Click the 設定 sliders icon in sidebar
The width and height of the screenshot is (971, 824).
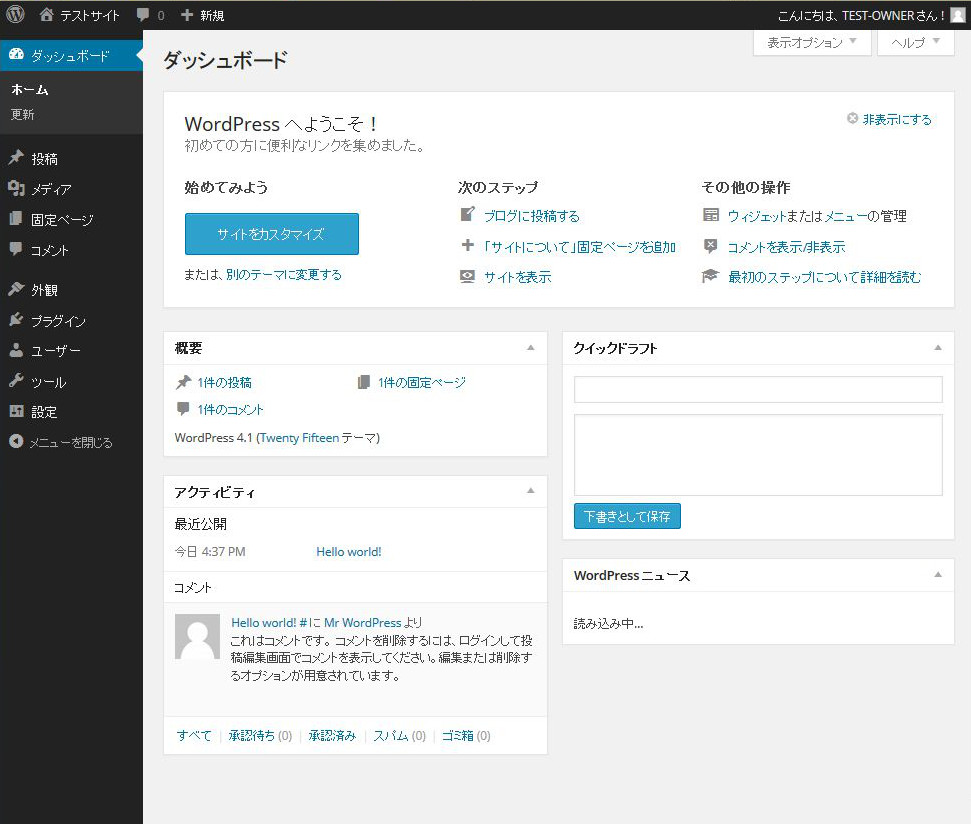click(x=16, y=410)
